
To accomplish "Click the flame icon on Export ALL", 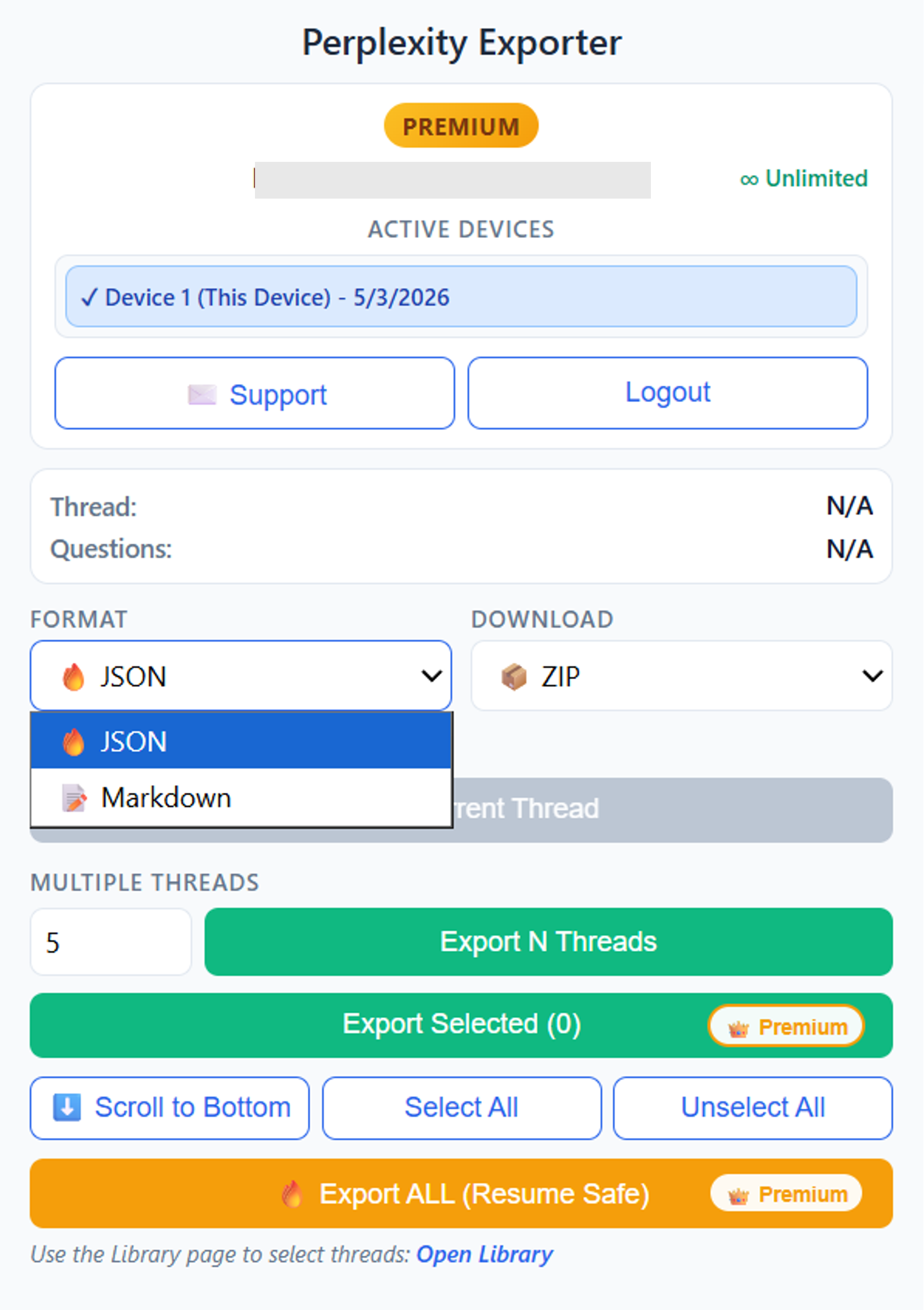I will click(292, 1194).
